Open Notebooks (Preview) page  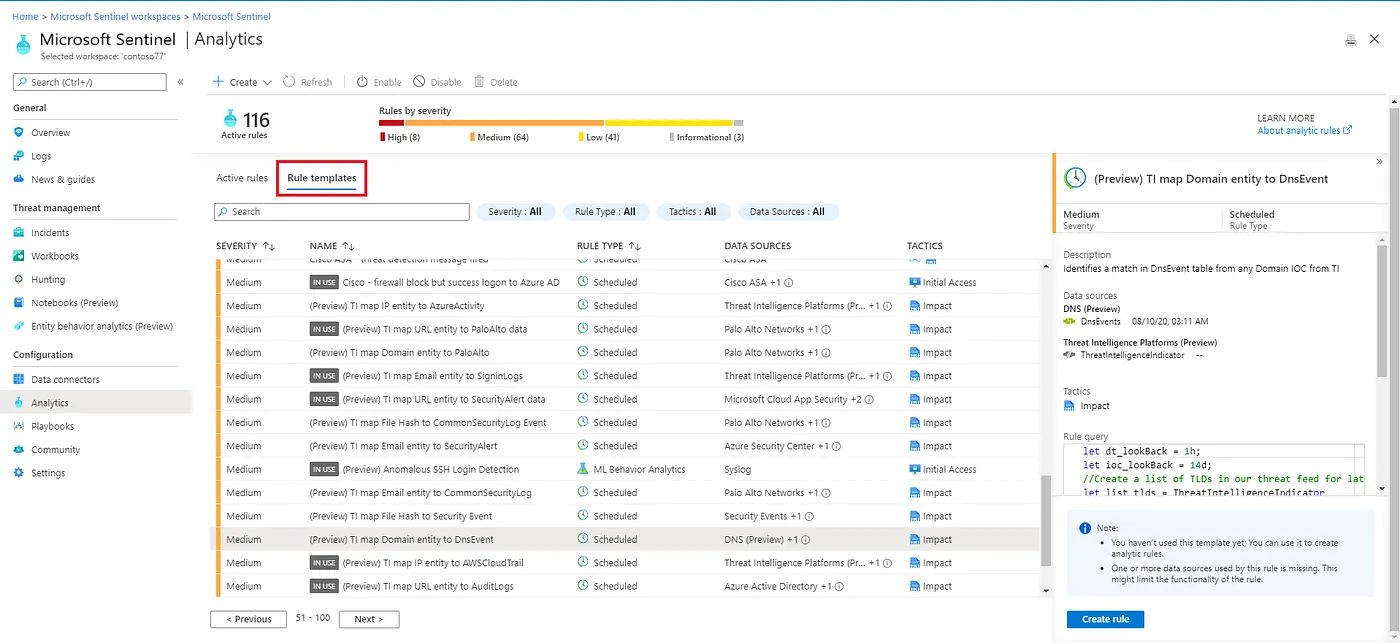pos(74,302)
